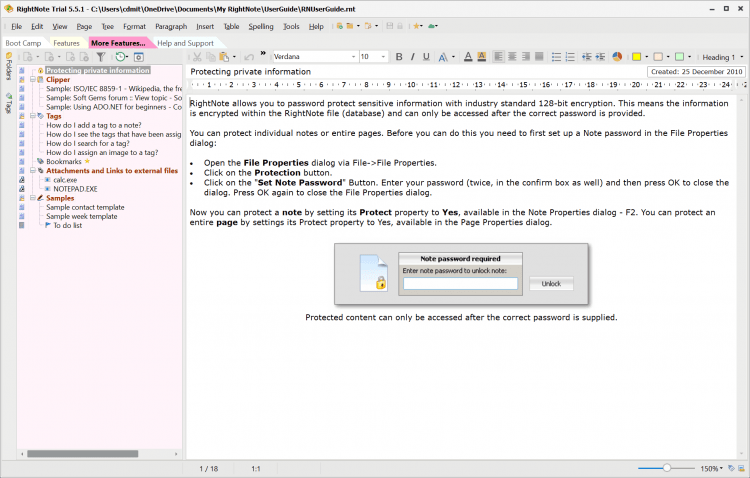Viewport: 750px width, 478px height.
Task: Click the open folder icon in menu toolbar
Action: tap(350, 26)
